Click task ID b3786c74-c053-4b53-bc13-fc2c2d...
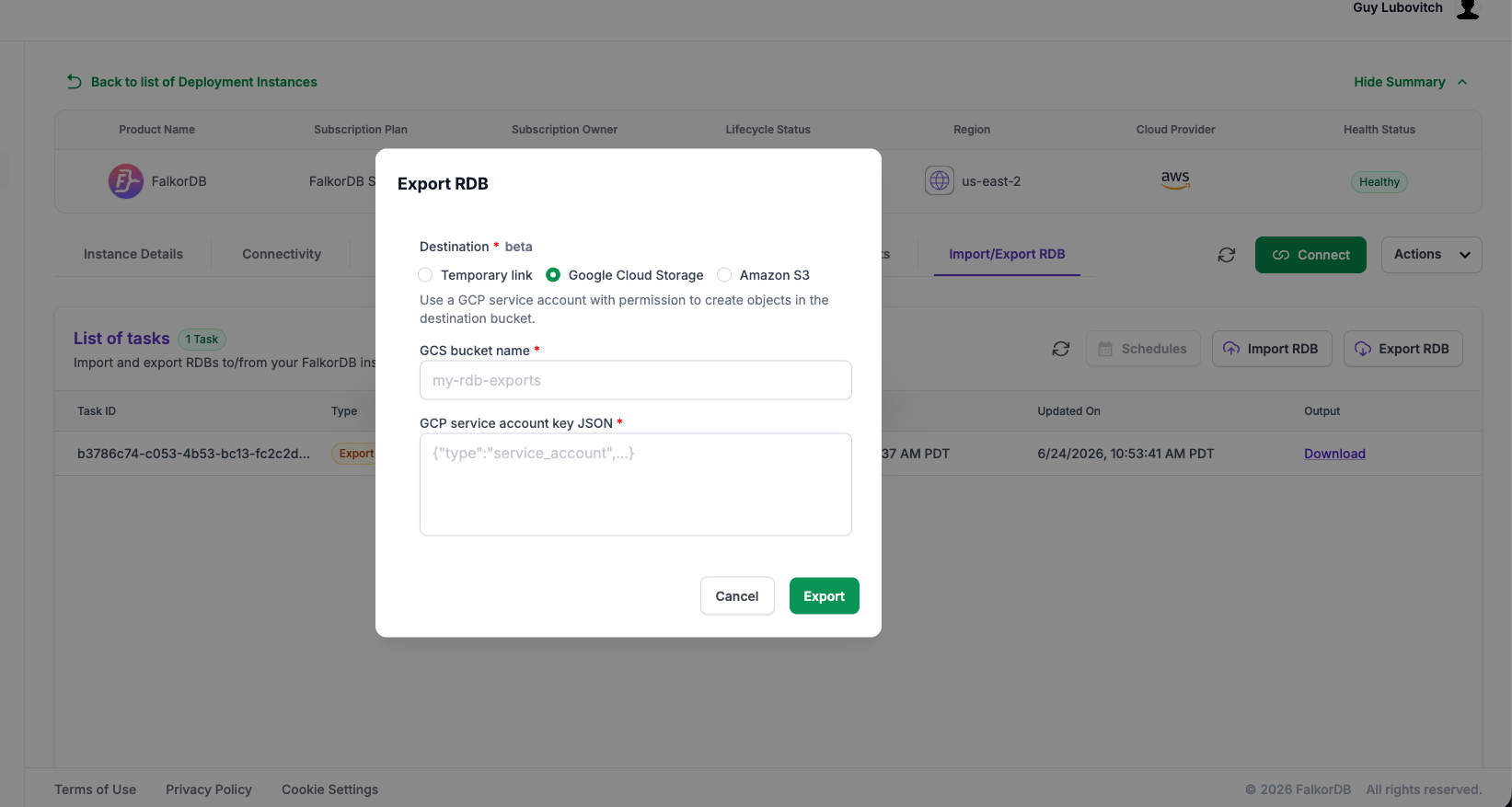The image size is (1512, 807). (193, 454)
